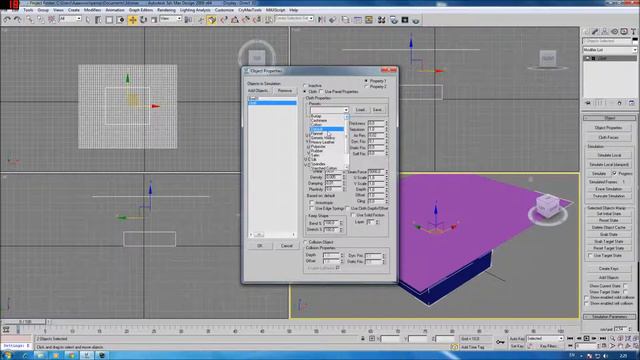Tick the Anisotropic checkbox
This screenshot has height=360, width=640.
click(312, 202)
